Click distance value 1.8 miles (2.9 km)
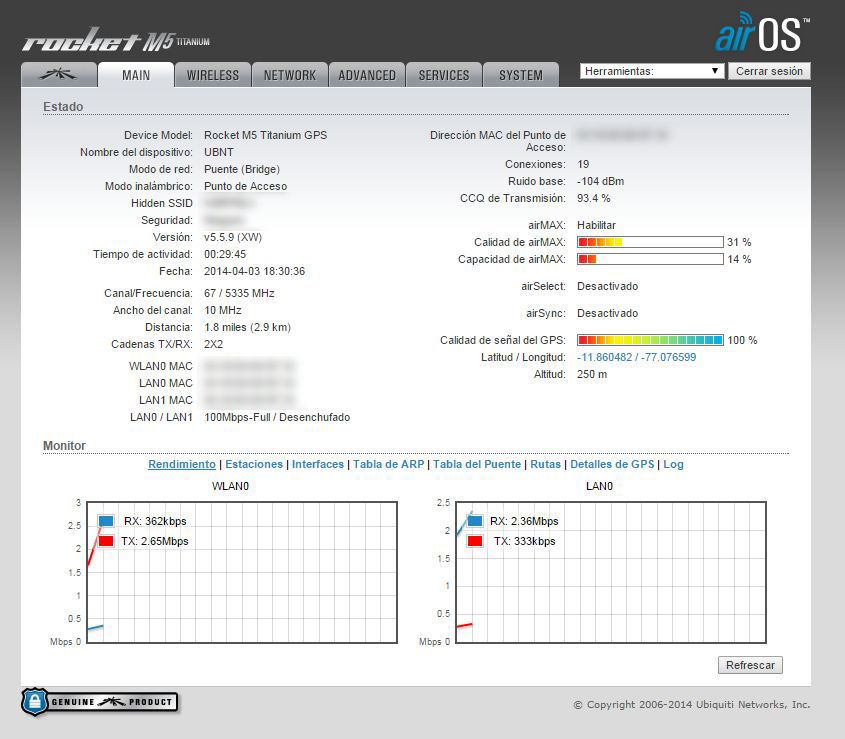The height and width of the screenshot is (739, 845). click(247, 327)
